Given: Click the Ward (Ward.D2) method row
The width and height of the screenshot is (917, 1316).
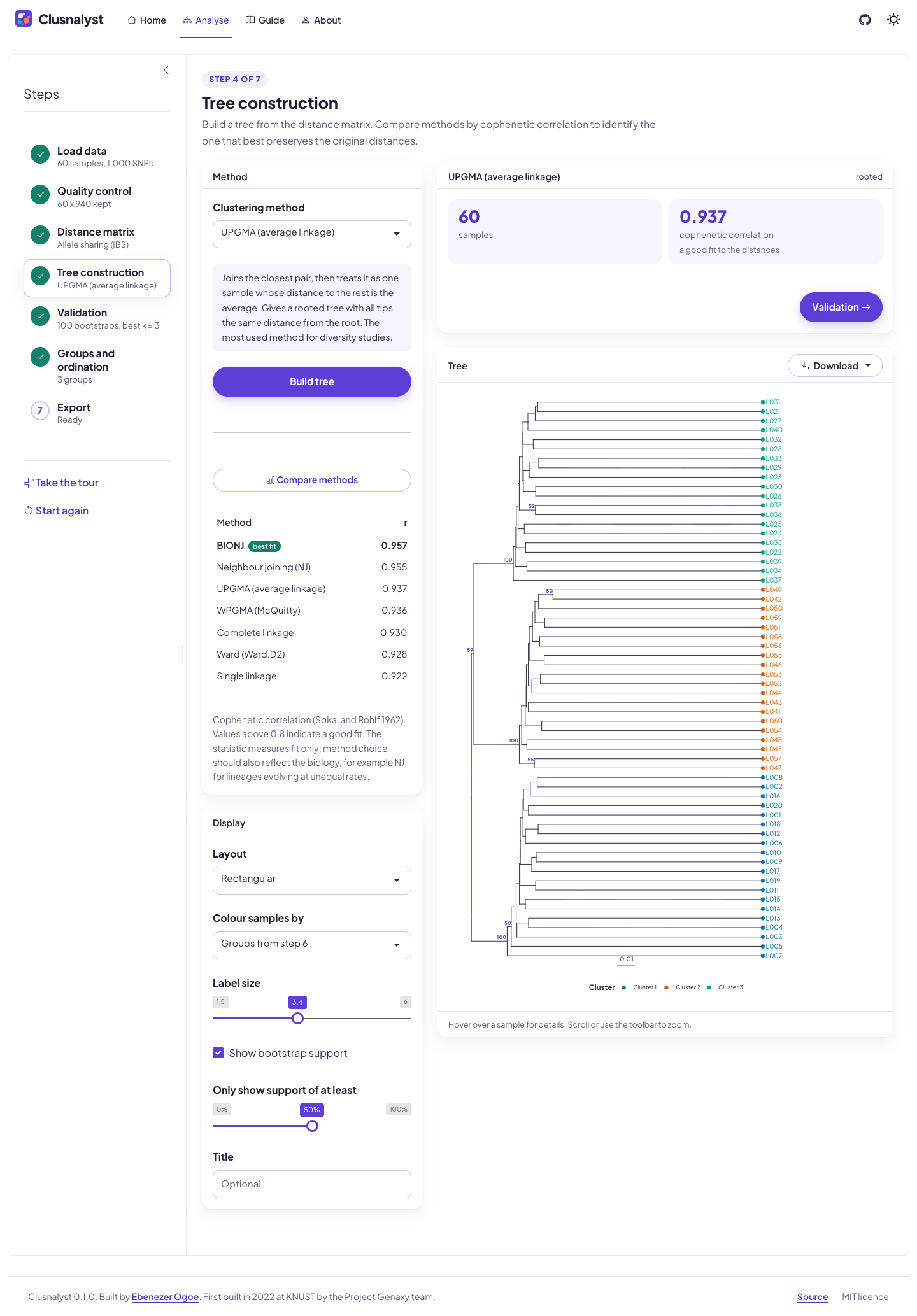Looking at the screenshot, I should coord(312,654).
